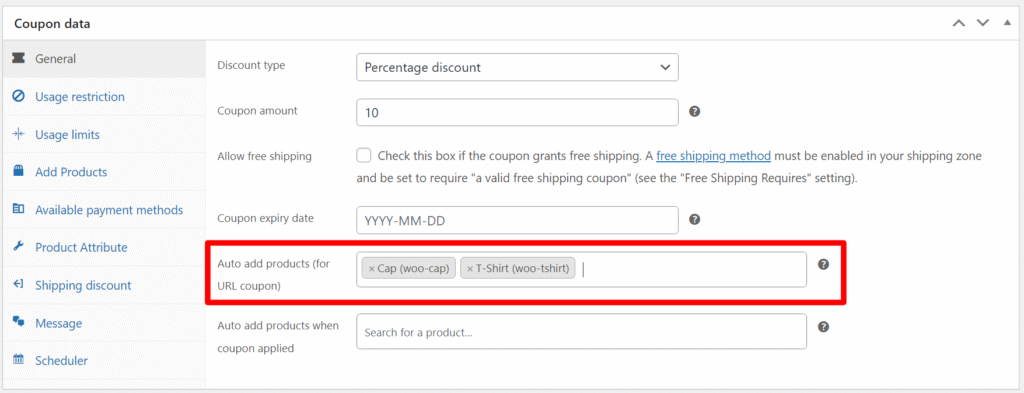Screen dimensions: 1024x393
Task: Open the Discount type dropdown
Action: pyautogui.click(x=517, y=67)
